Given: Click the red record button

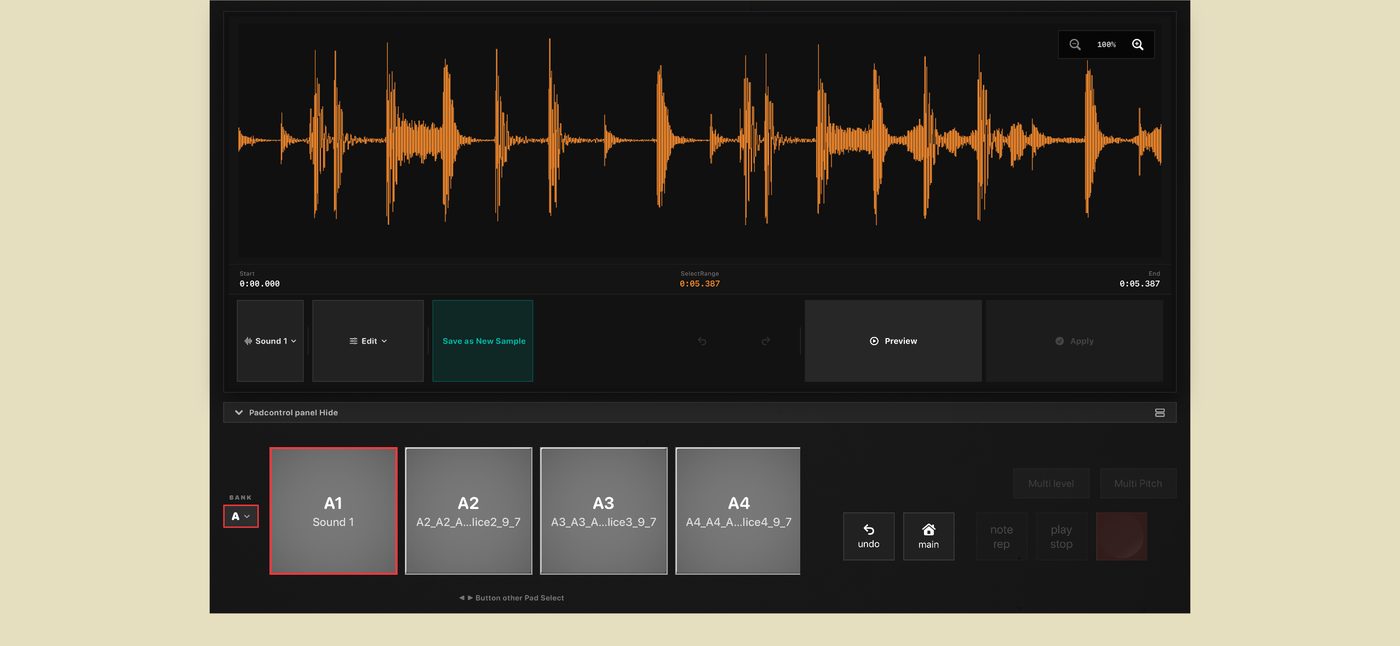Looking at the screenshot, I should [x=1122, y=536].
